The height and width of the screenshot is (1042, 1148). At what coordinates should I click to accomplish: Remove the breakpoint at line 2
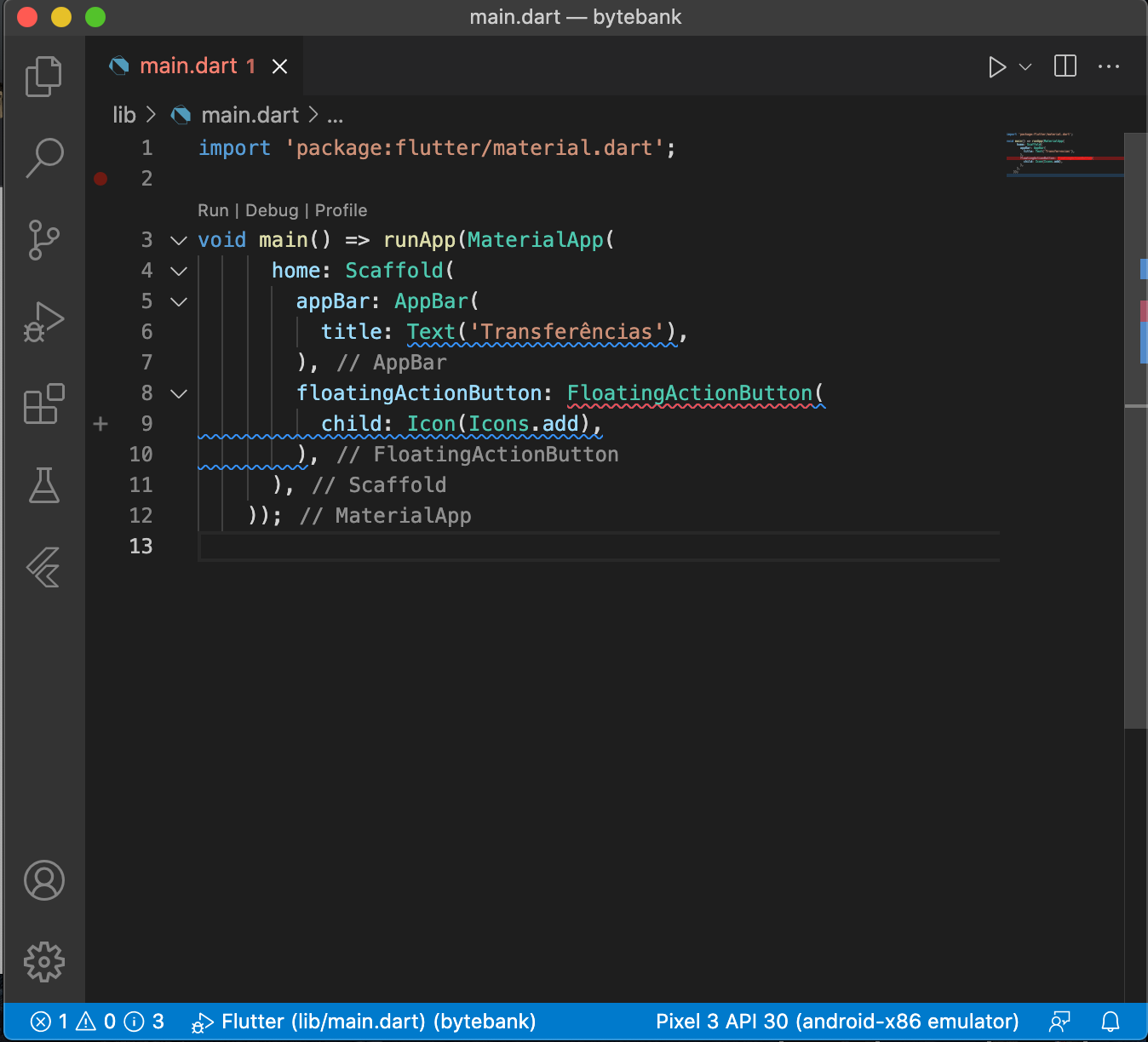coord(100,179)
